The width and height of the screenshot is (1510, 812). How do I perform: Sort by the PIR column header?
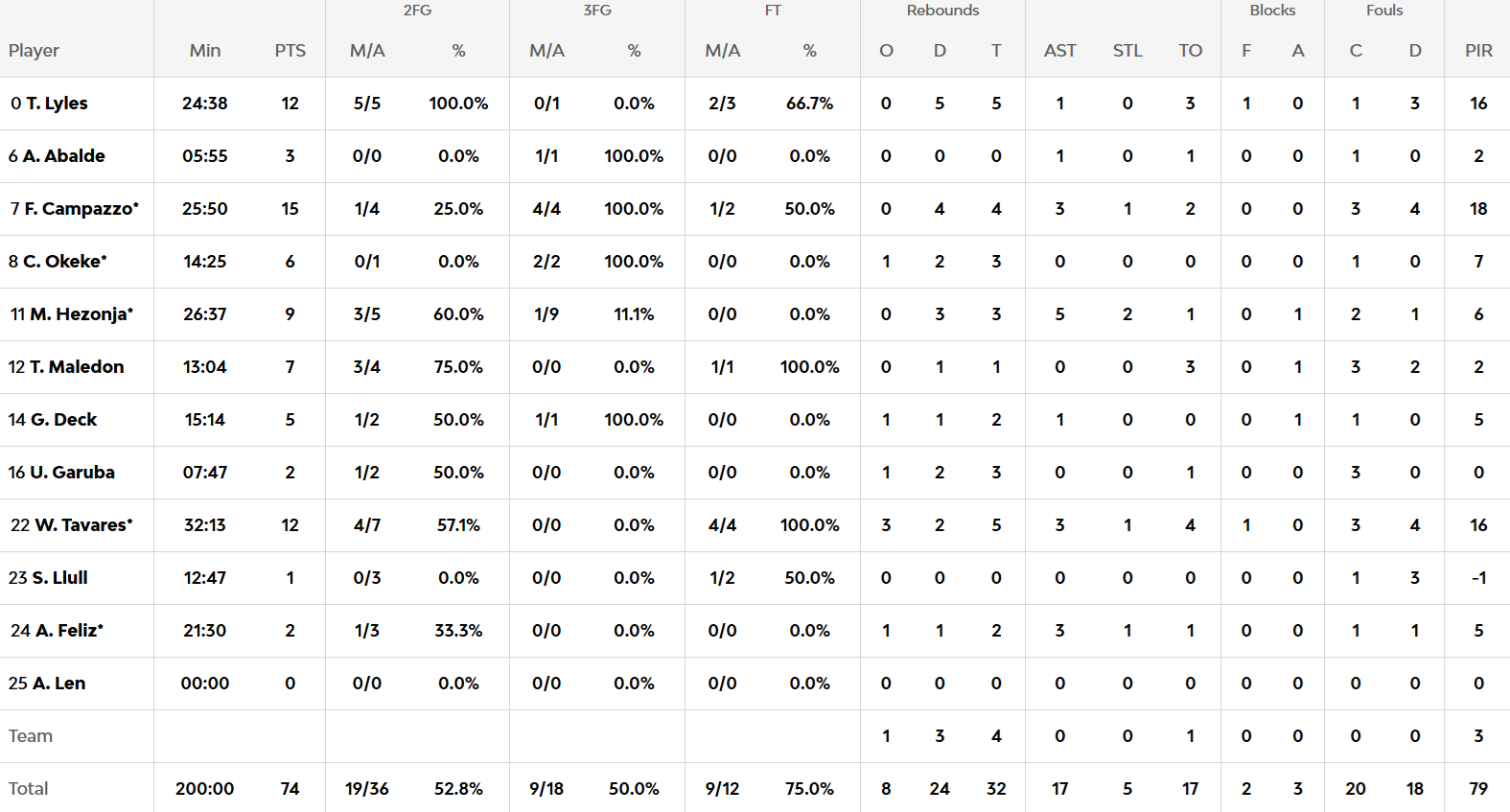click(x=1478, y=51)
